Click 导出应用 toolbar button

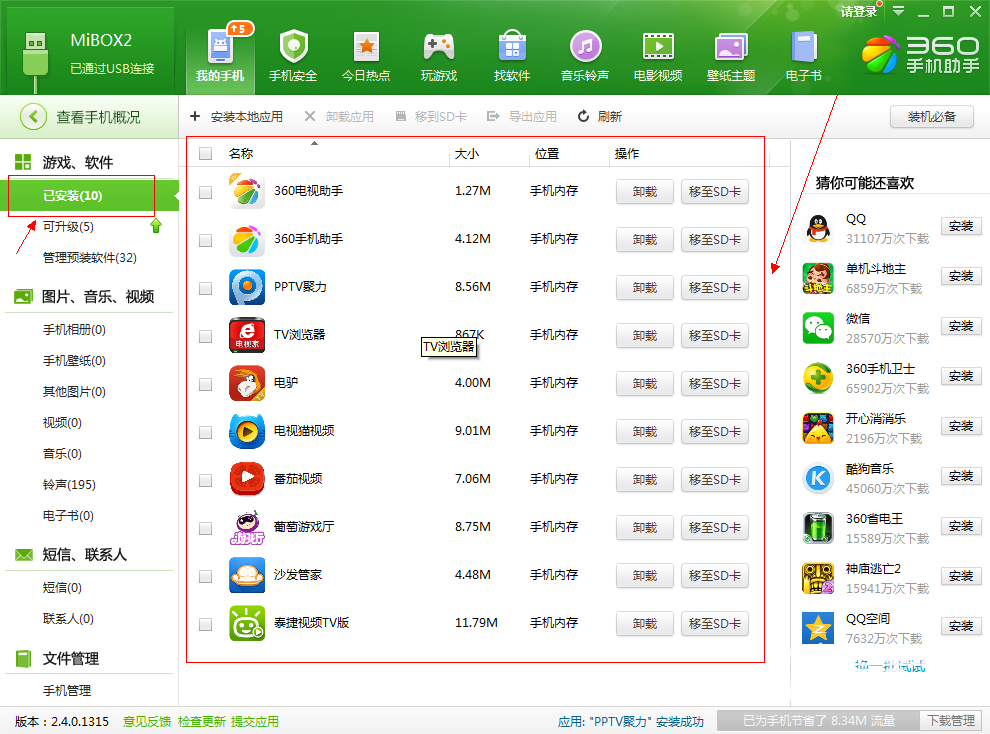(x=522, y=117)
